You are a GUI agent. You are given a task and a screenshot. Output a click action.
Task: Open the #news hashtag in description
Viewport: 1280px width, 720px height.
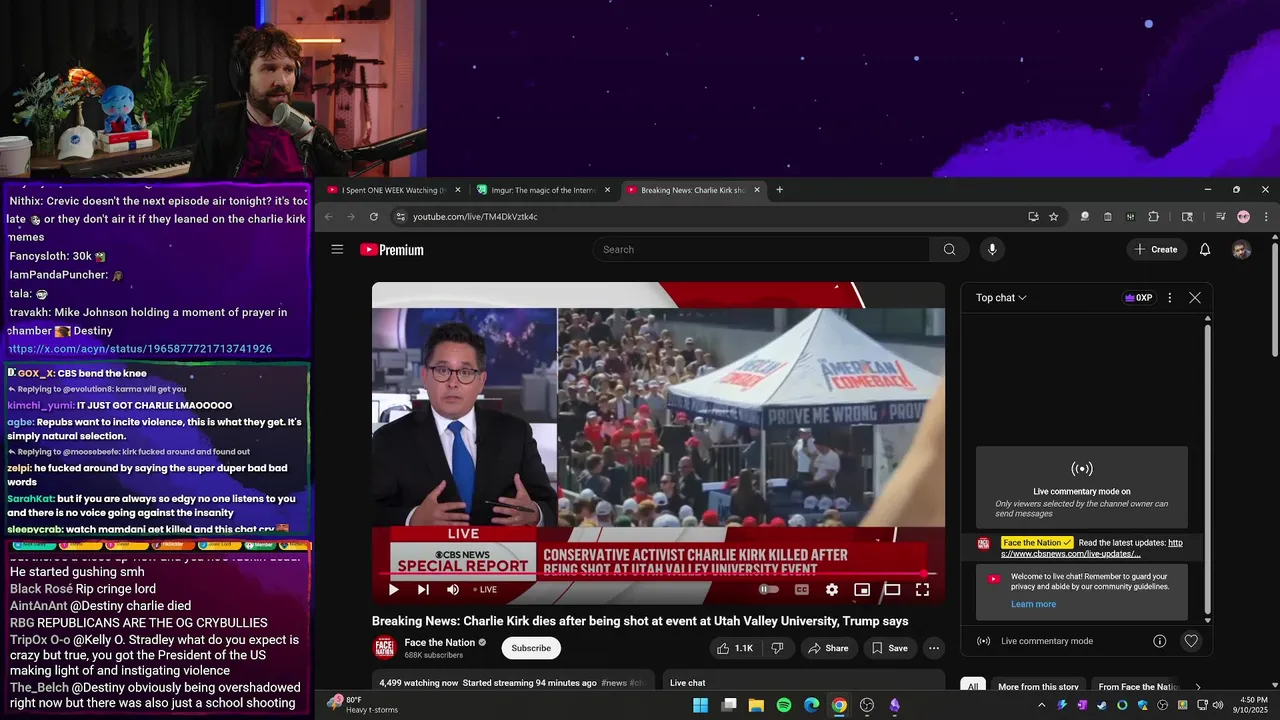614,683
